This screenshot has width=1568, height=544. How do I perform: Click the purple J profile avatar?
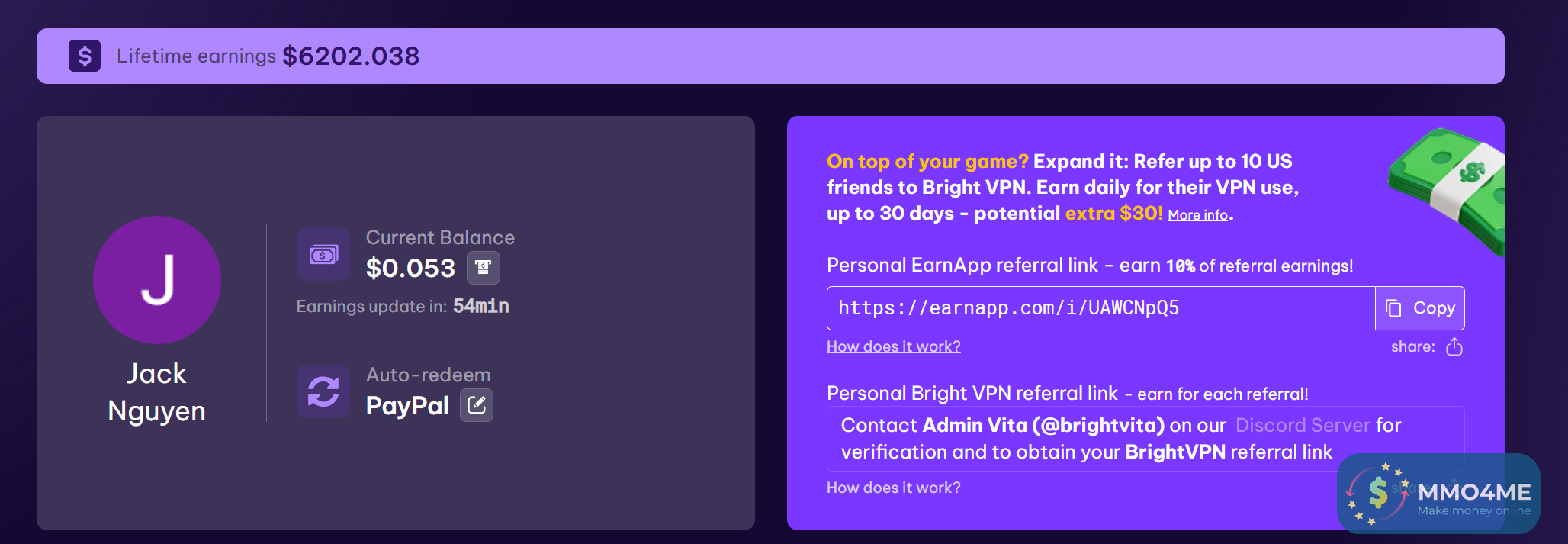click(x=157, y=280)
